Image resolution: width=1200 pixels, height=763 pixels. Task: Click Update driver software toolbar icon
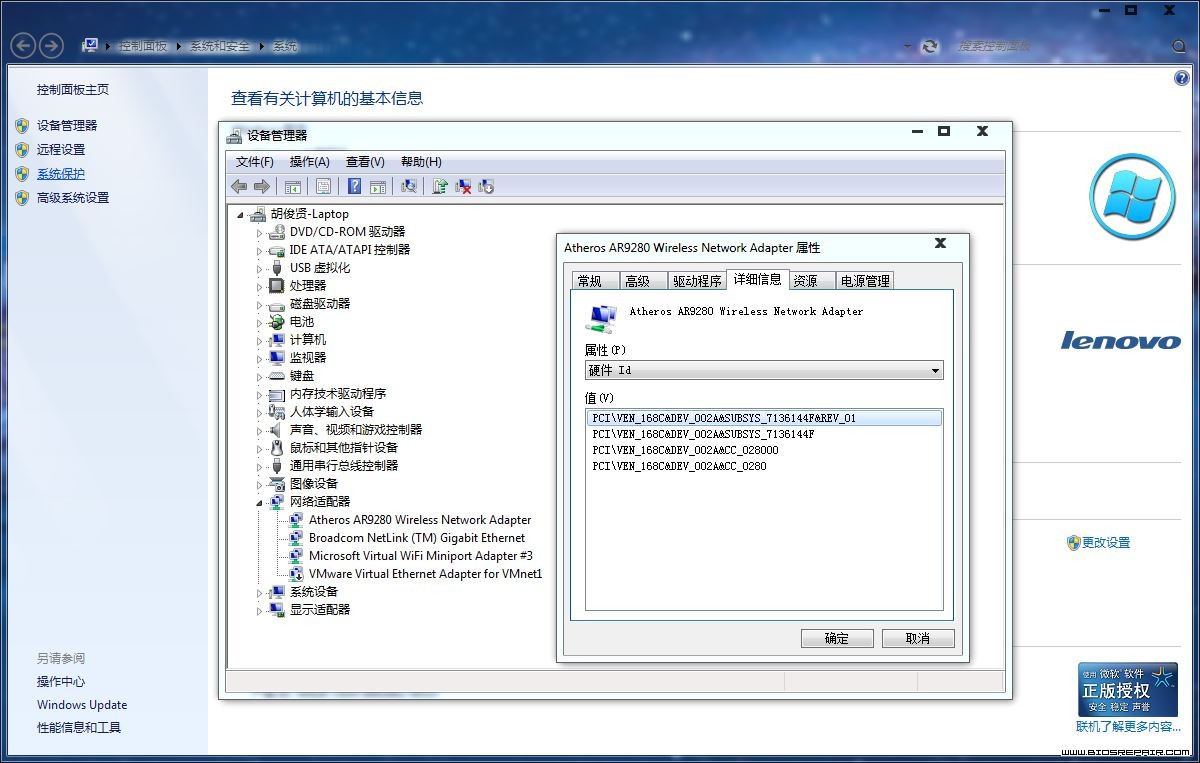click(439, 186)
